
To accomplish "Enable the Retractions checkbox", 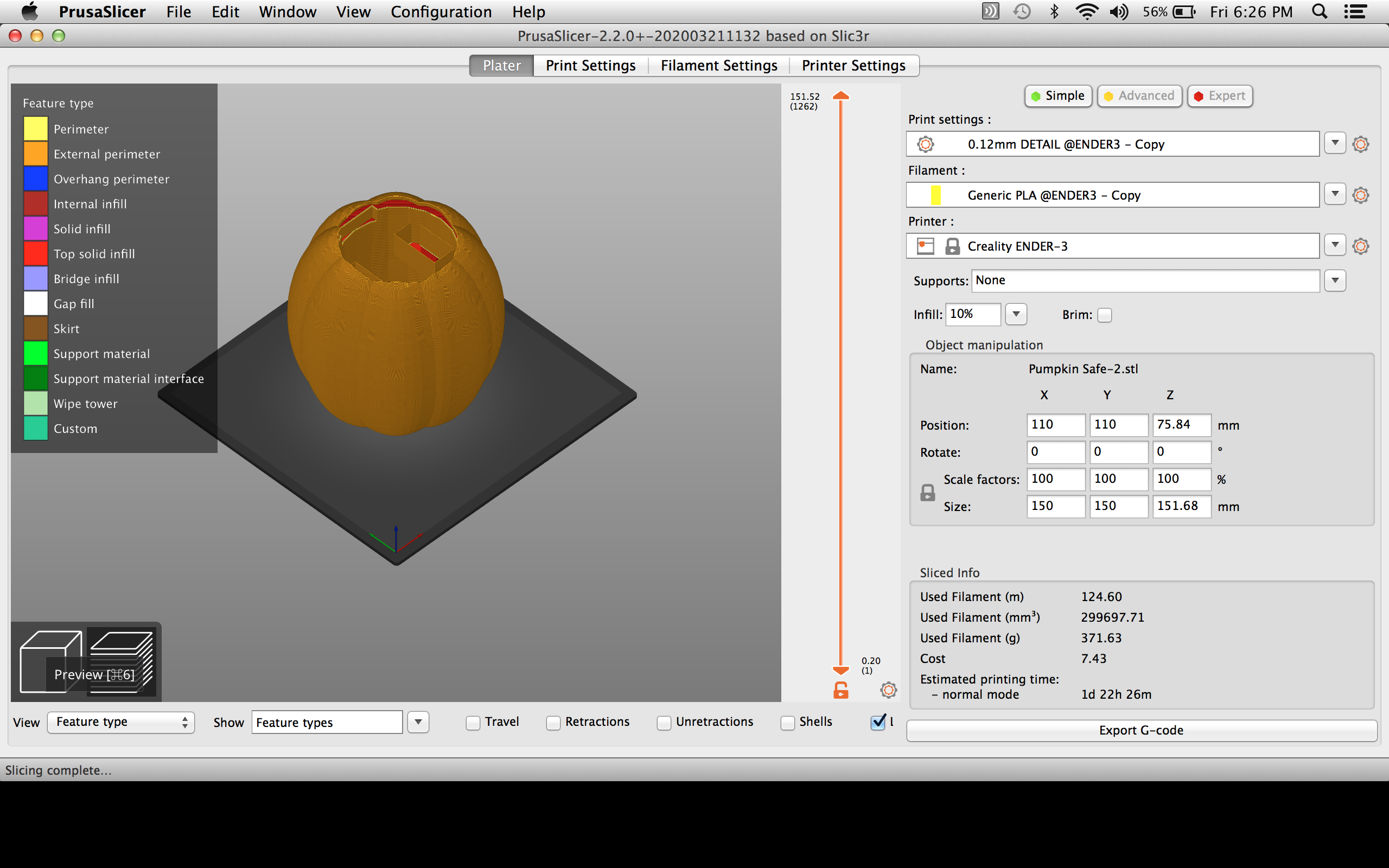I will (553, 723).
